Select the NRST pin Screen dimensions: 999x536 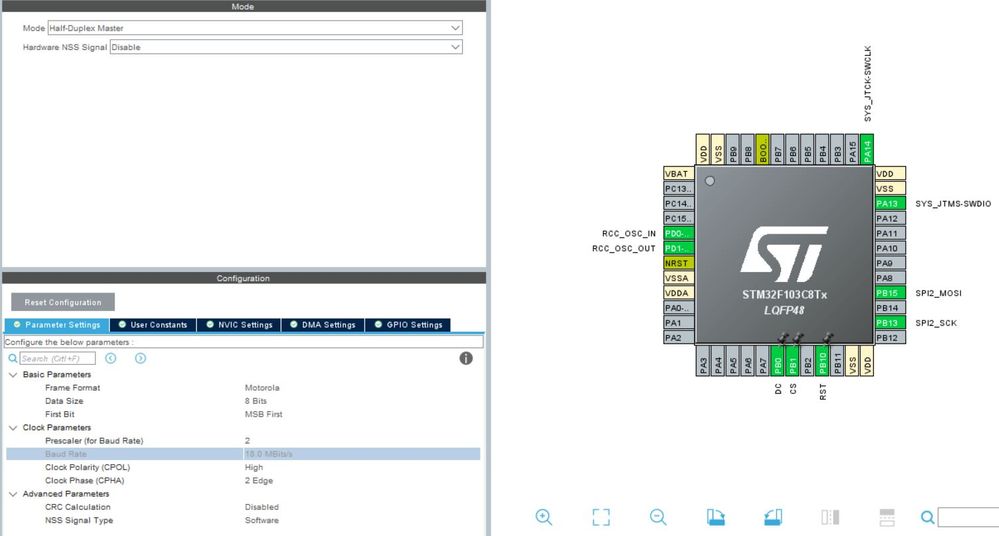point(679,263)
